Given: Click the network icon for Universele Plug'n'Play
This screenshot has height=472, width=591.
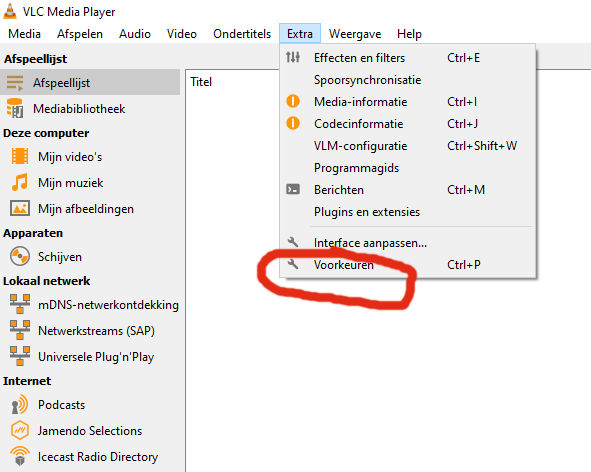Looking at the screenshot, I should [20, 356].
